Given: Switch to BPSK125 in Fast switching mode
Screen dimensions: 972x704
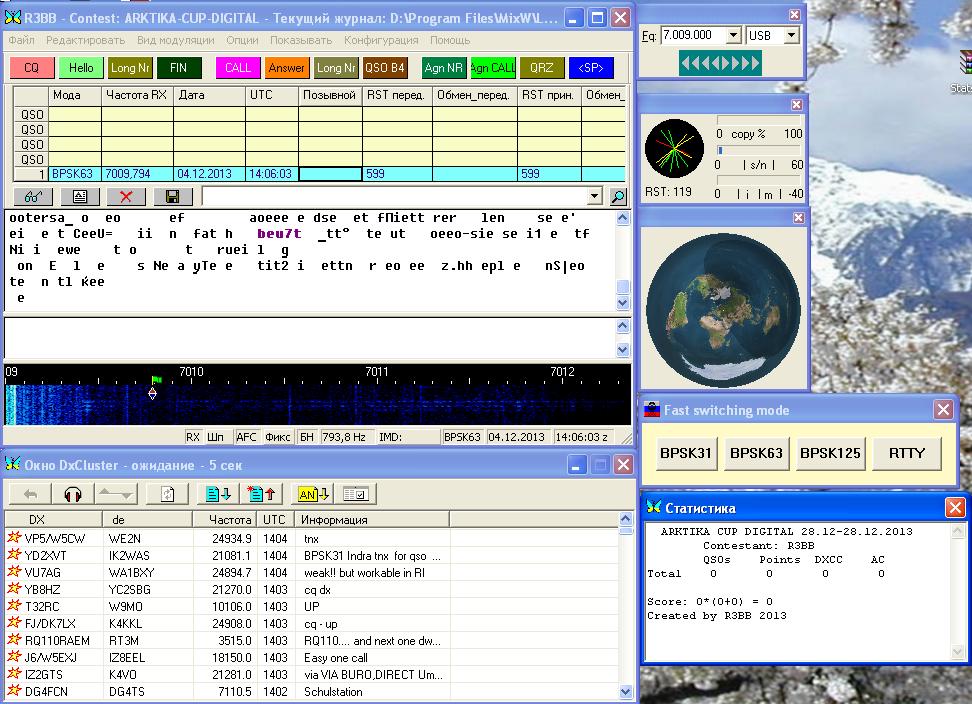Looking at the screenshot, I should (x=830, y=453).
